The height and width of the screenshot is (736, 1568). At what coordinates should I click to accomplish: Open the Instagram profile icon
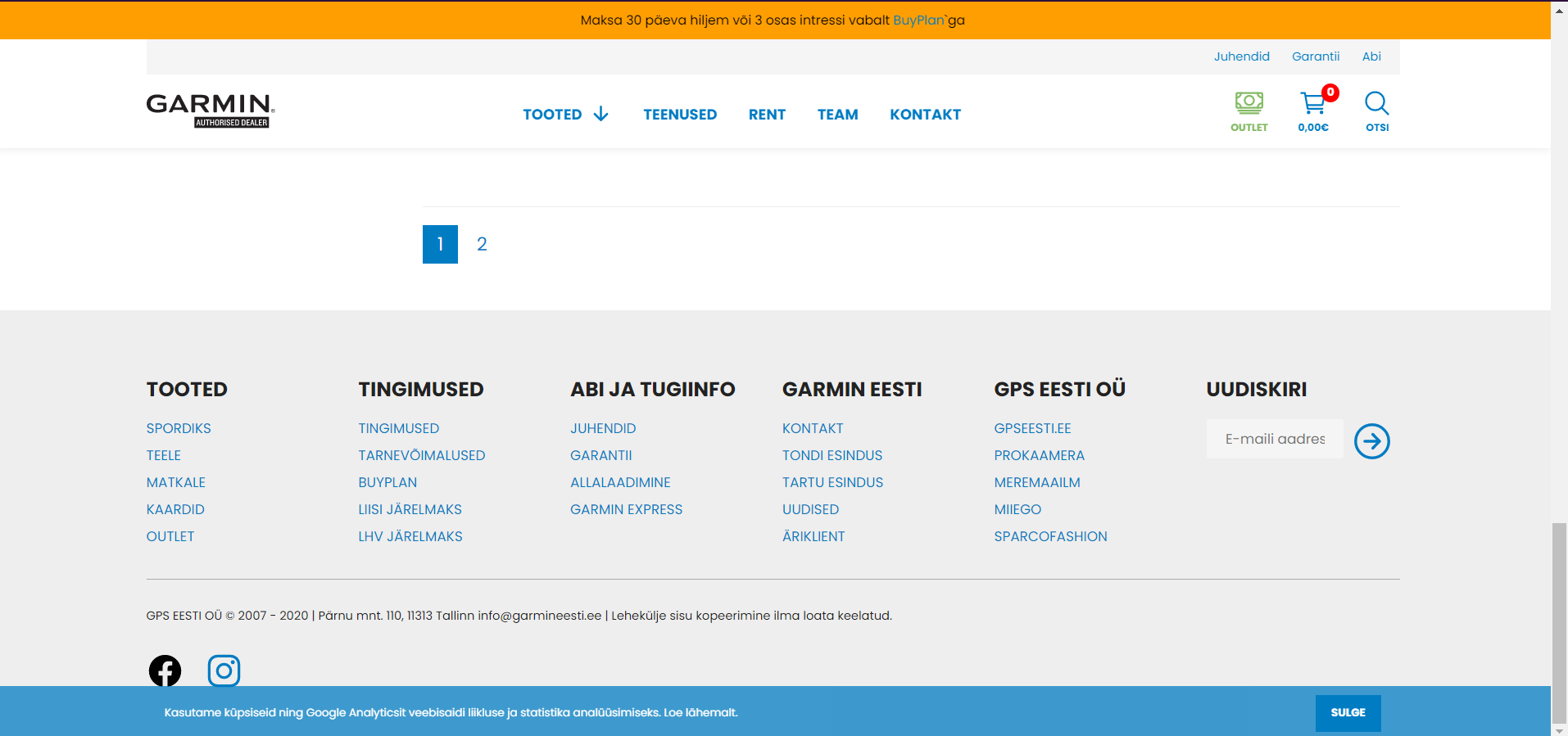pos(224,671)
